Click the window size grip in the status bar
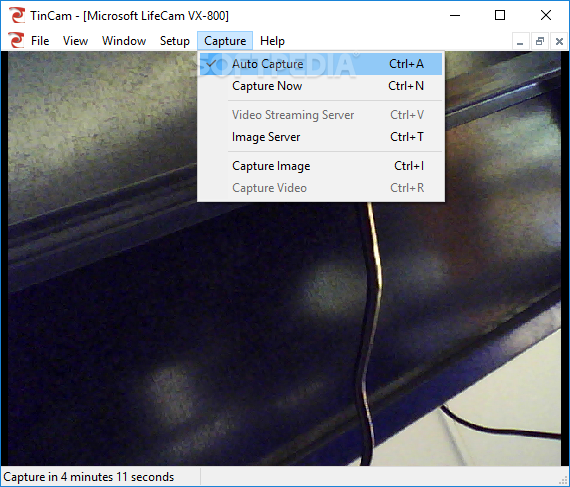 (x=563, y=480)
